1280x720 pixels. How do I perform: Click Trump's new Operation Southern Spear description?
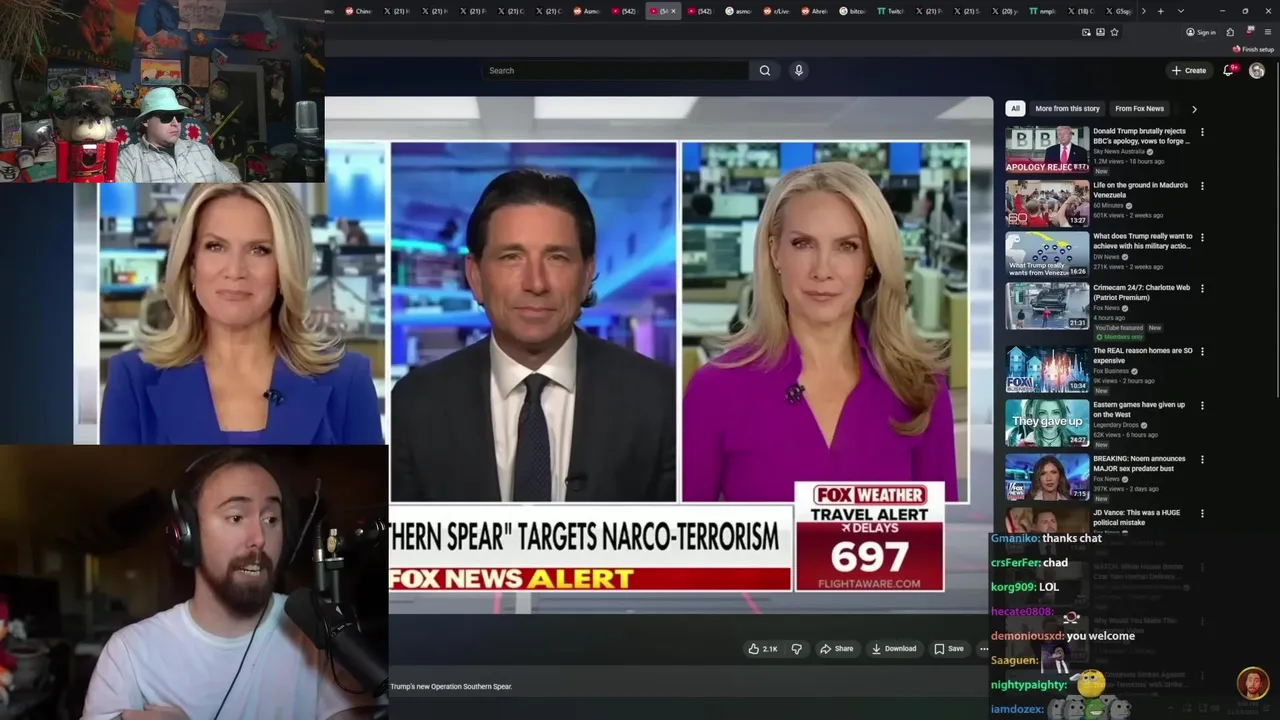451,687
